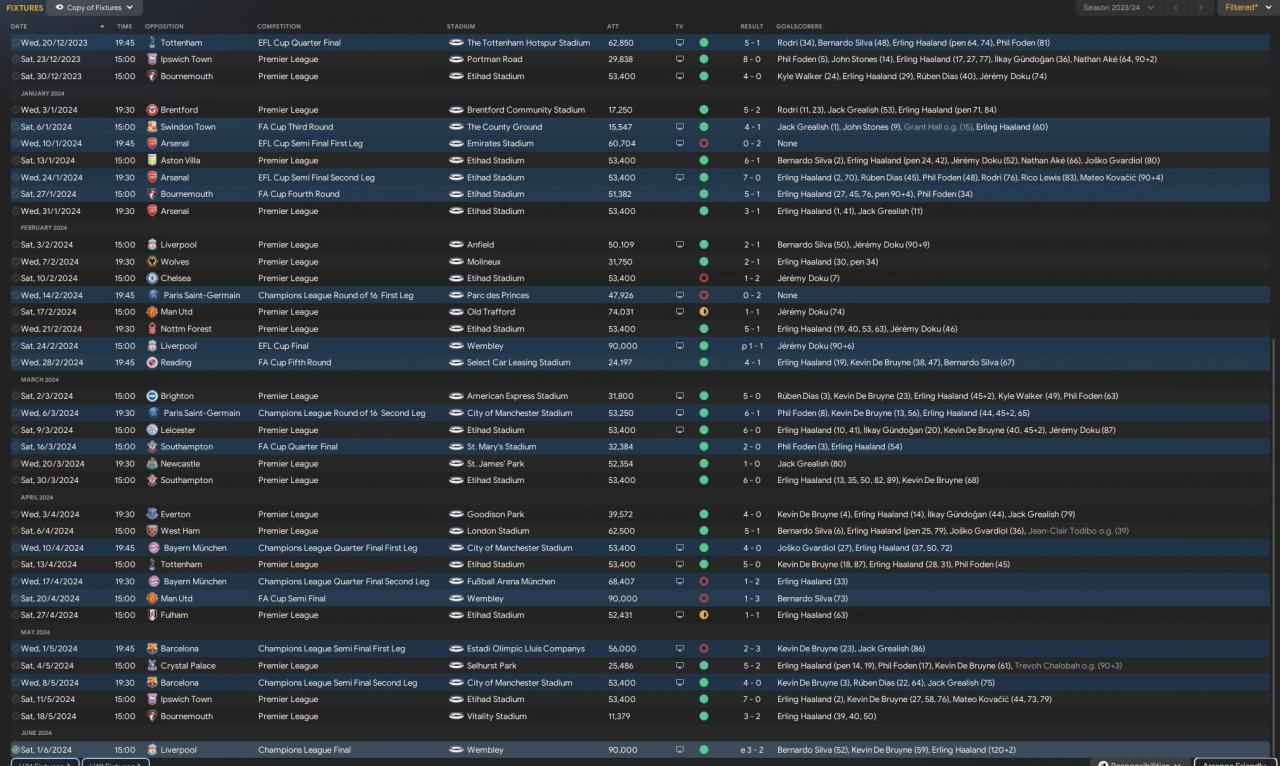Viewport: 1280px width, 766px height.
Task: Open the Copy of Fixtures view dropdown
Action: click(94, 8)
